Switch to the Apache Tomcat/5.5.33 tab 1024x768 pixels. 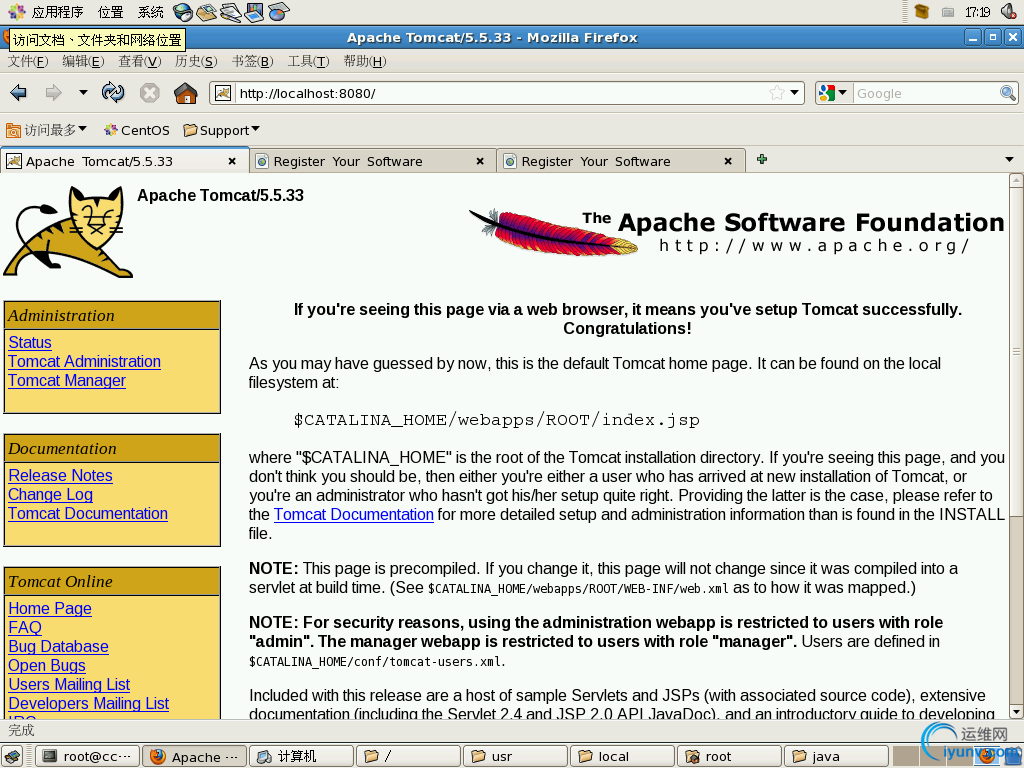(124, 161)
